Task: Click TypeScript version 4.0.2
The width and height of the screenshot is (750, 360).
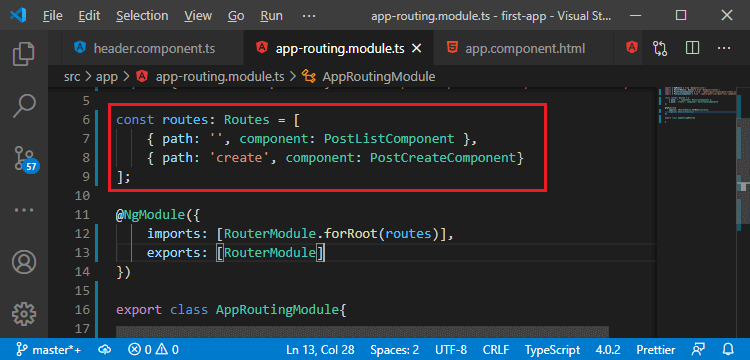Action: (x=608, y=349)
